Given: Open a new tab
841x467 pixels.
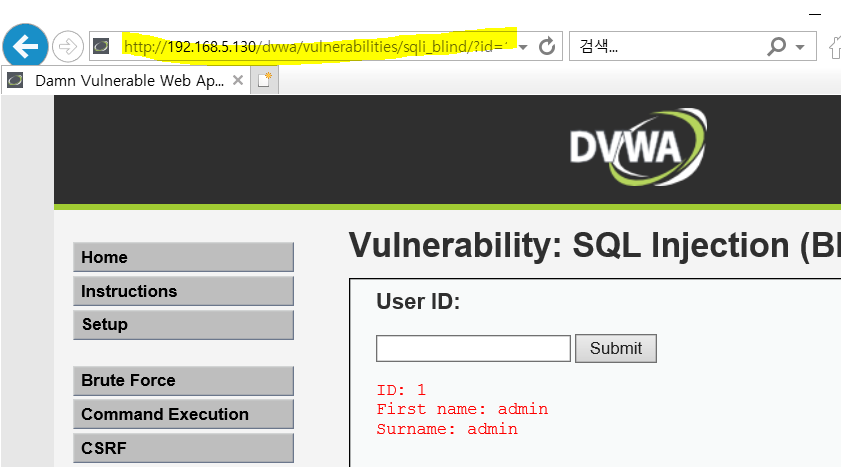Looking at the screenshot, I should tap(264, 80).
